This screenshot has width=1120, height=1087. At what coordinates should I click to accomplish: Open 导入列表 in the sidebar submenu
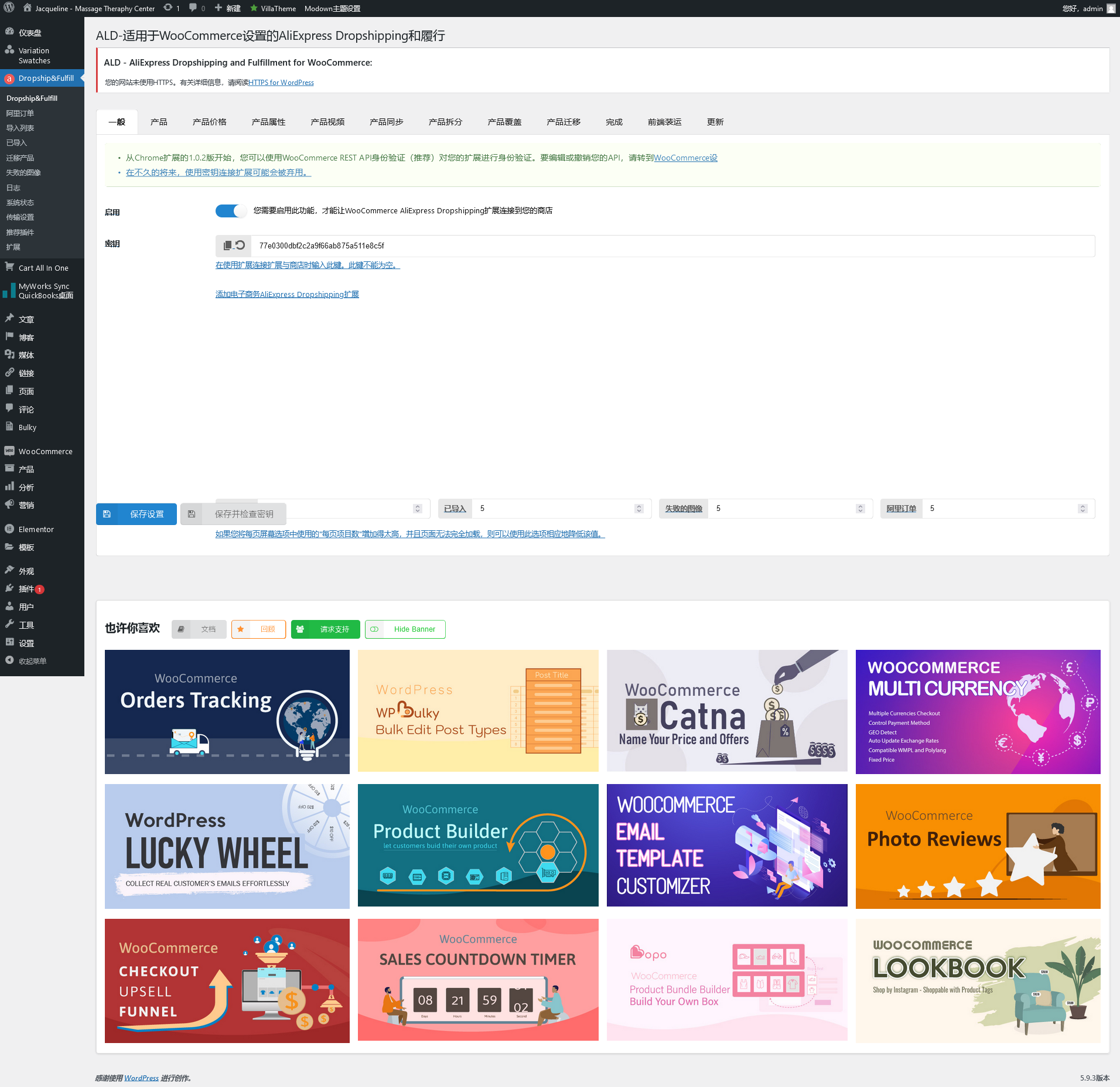(x=20, y=128)
